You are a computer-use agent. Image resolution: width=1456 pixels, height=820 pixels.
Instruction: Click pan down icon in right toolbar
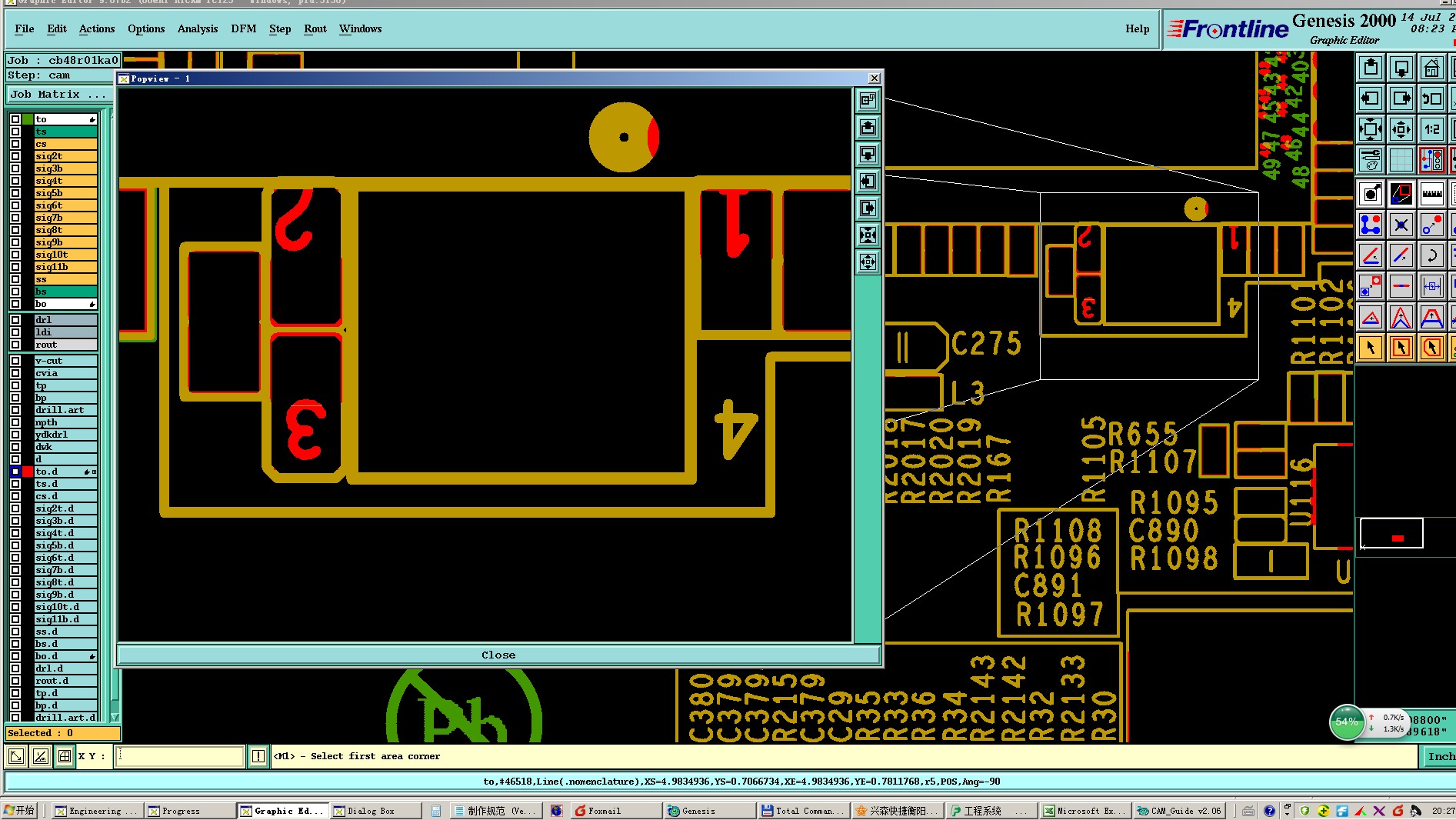coord(1401,68)
